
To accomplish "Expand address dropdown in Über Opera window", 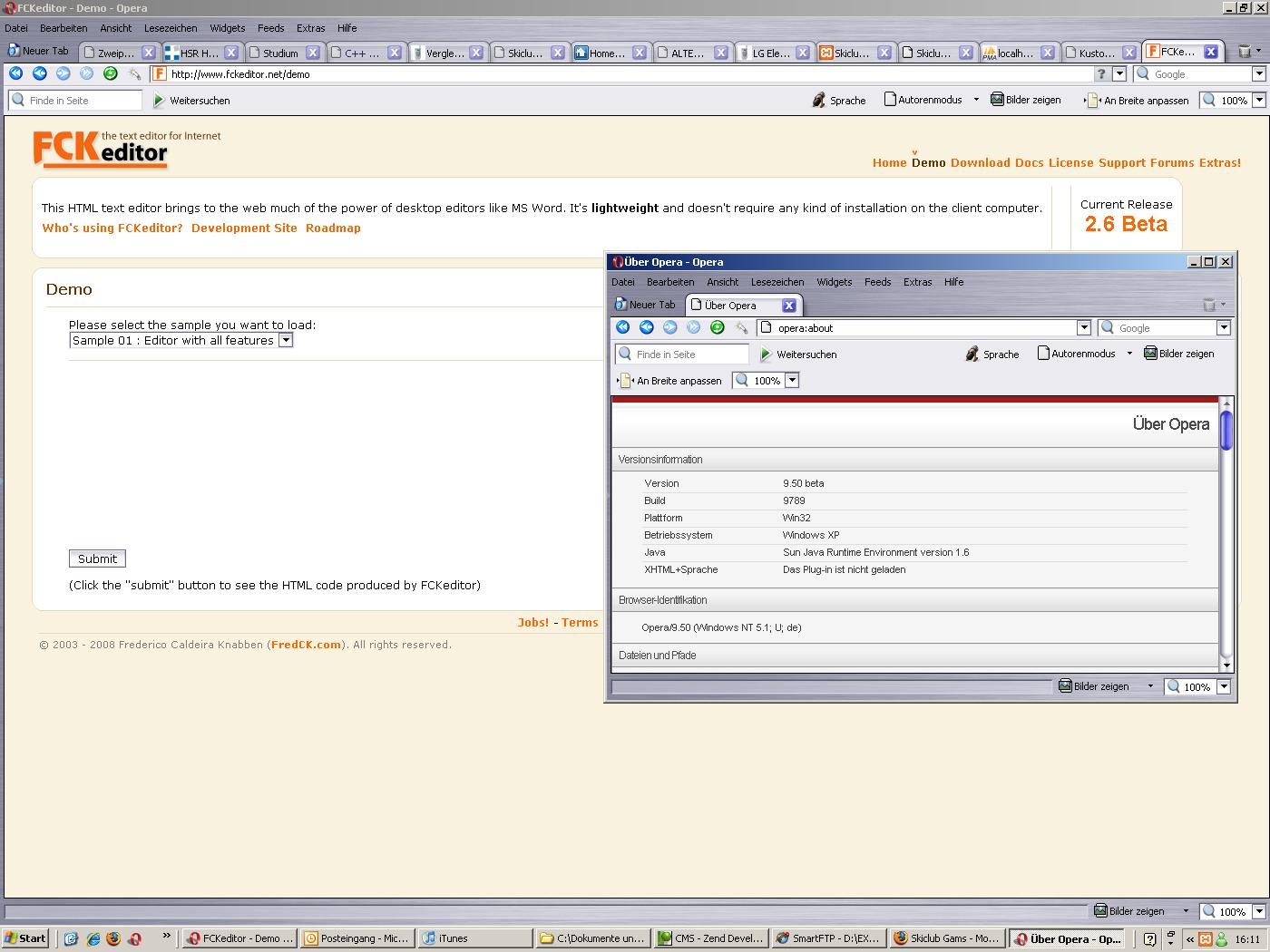I will click(x=1083, y=328).
